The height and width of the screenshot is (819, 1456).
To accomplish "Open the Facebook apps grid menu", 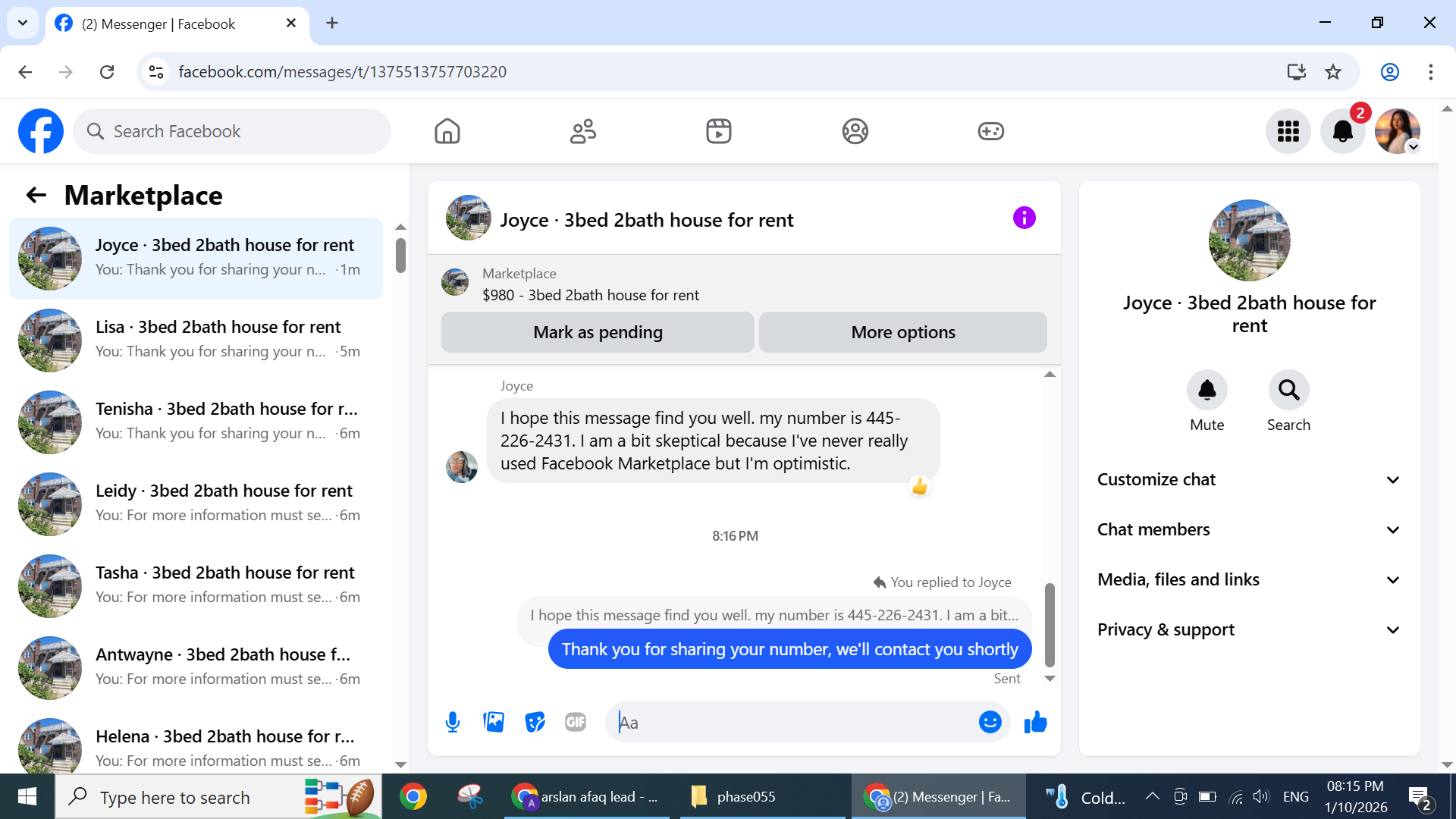I will click(1288, 131).
